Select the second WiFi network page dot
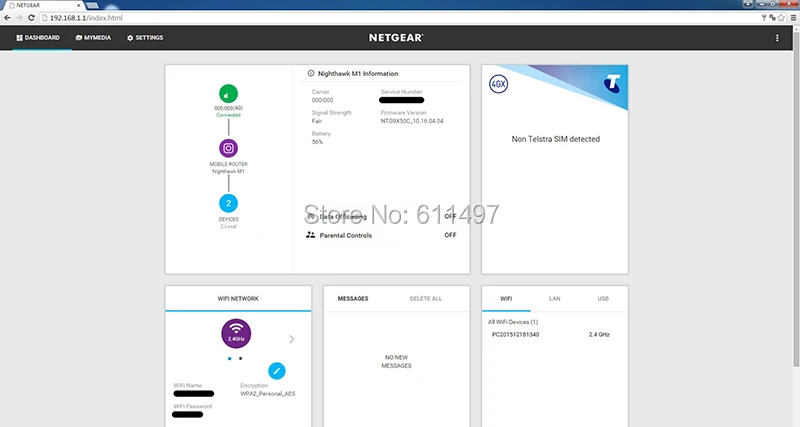This screenshot has height=427, width=800. (x=240, y=359)
